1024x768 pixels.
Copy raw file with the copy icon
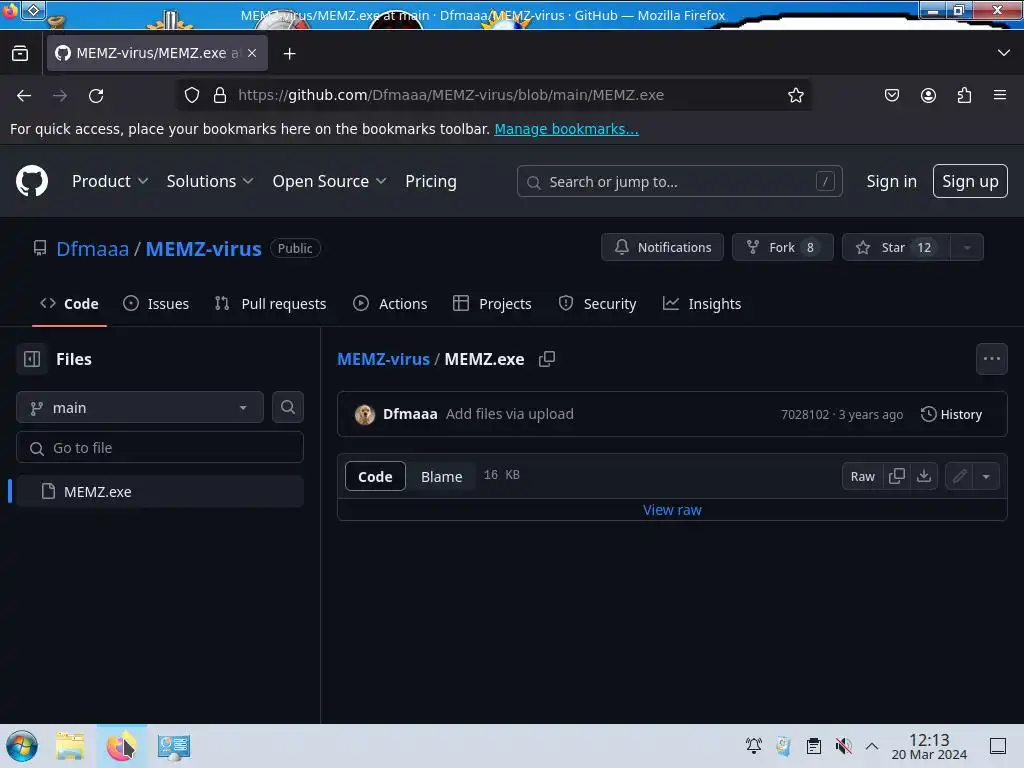[x=897, y=476]
